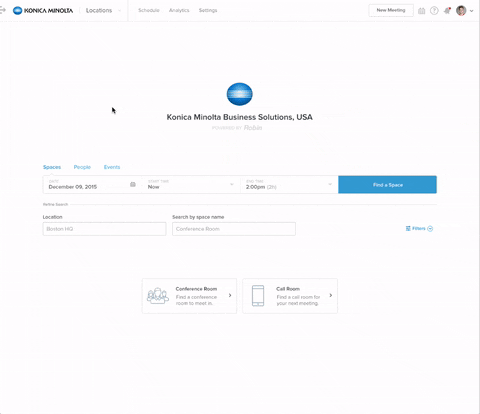Select the Call Room phone icon card

pos(290,296)
